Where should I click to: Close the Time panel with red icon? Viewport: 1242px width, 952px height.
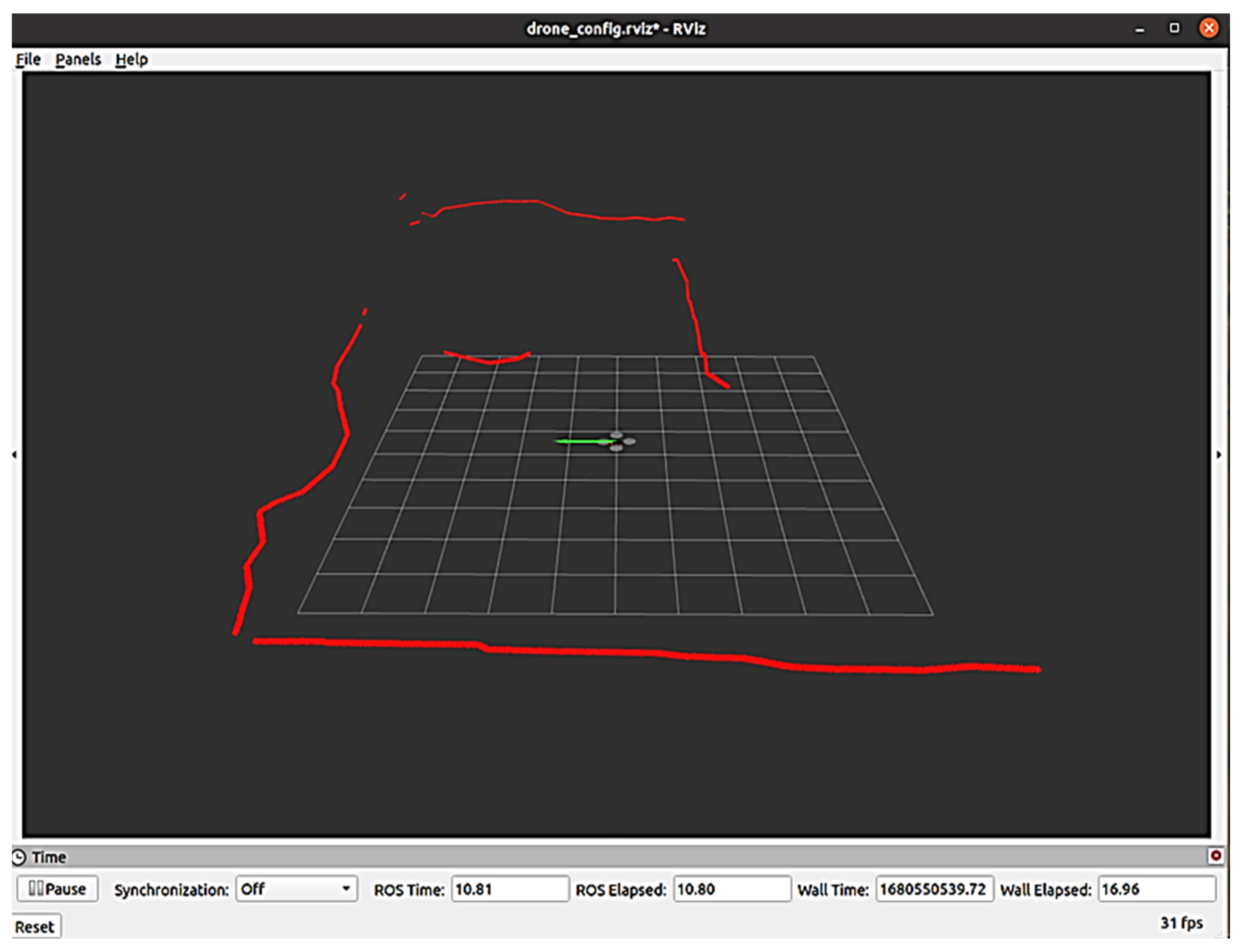point(1215,856)
